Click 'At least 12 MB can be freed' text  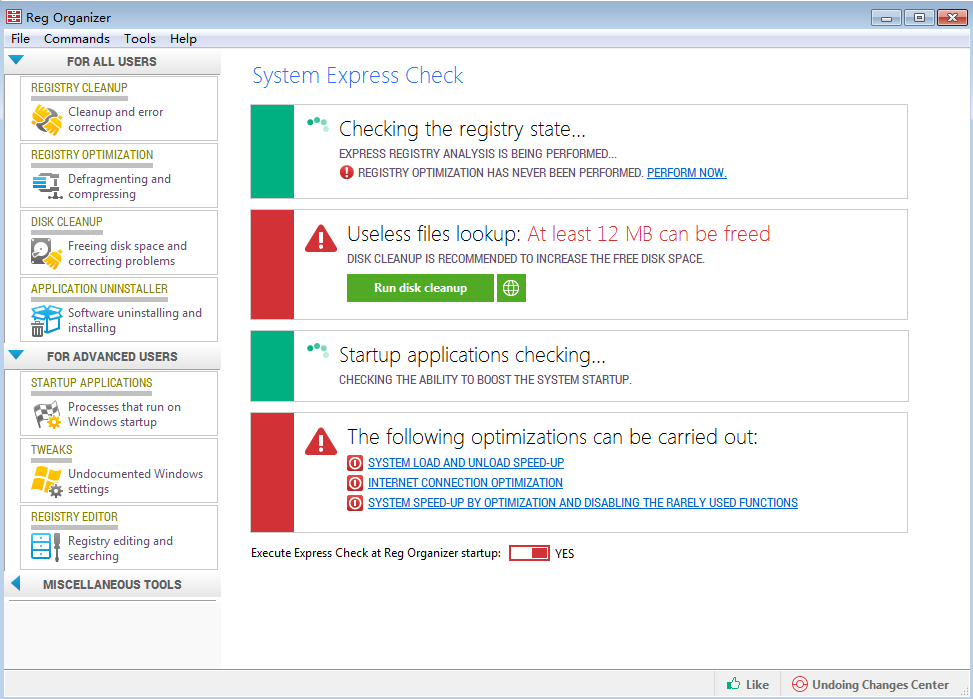[648, 233]
